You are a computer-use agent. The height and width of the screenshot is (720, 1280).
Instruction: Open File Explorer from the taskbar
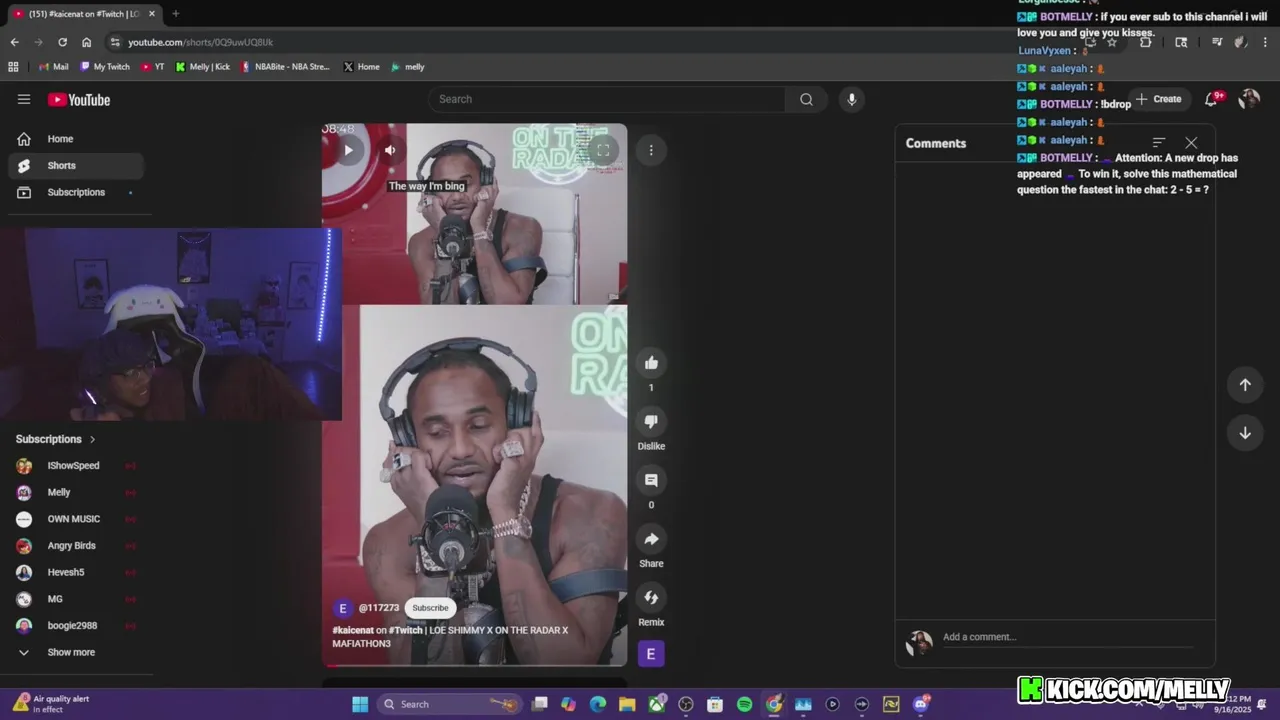[627, 704]
